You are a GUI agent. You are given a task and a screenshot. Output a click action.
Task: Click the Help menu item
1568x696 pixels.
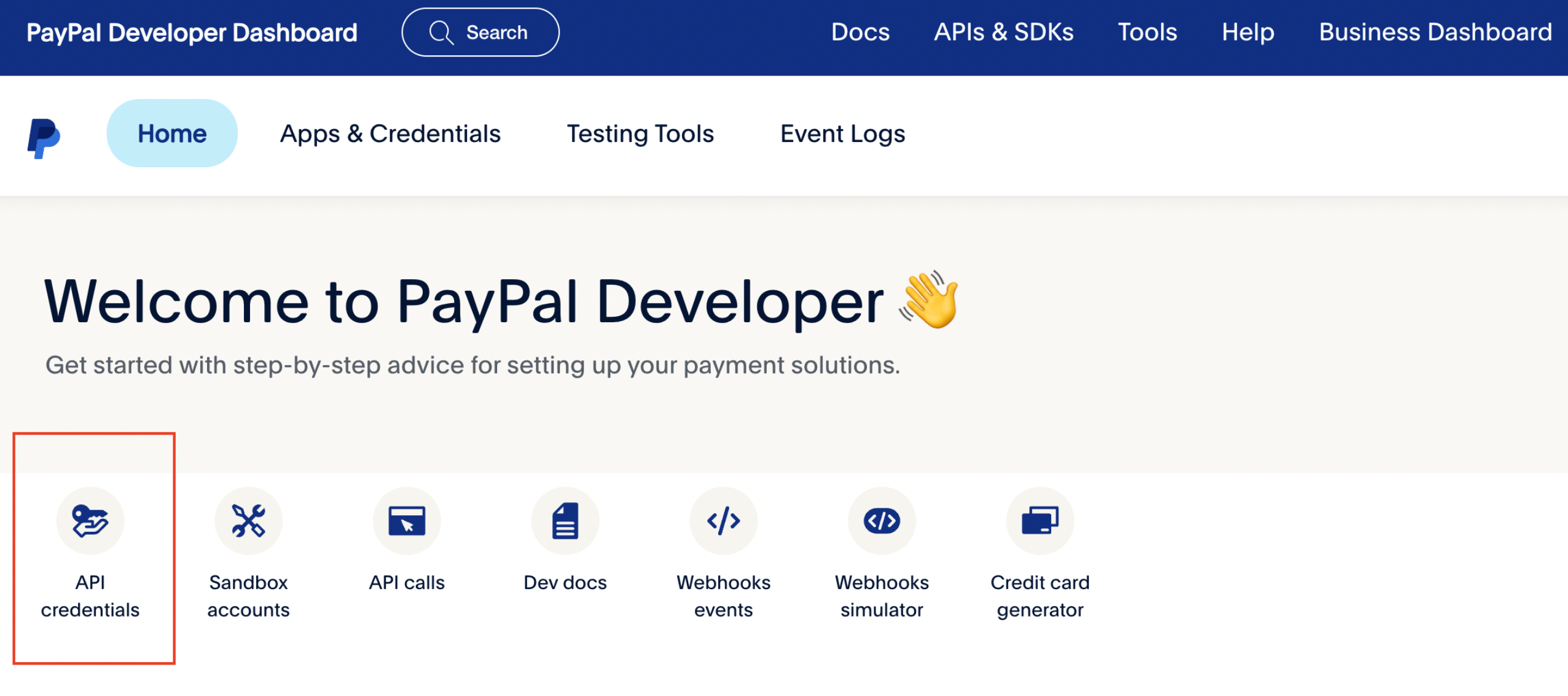[1248, 32]
